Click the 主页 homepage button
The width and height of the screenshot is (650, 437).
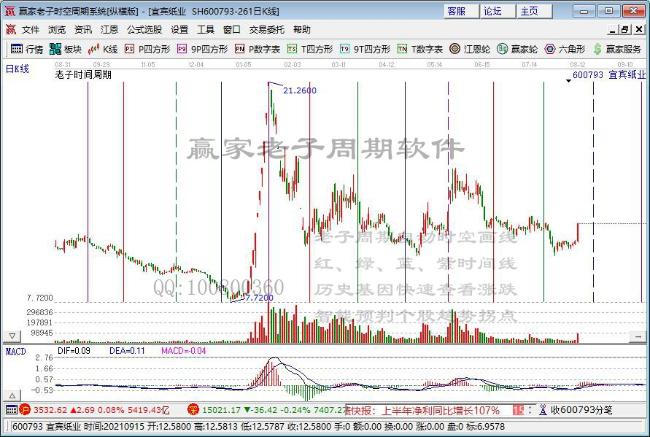pyautogui.click(x=534, y=11)
